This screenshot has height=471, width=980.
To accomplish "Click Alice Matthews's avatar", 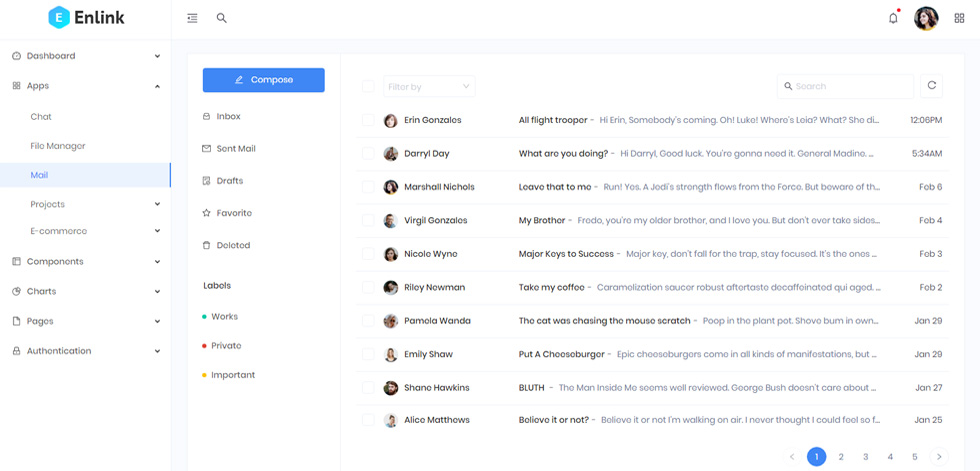I will pos(391,420).
